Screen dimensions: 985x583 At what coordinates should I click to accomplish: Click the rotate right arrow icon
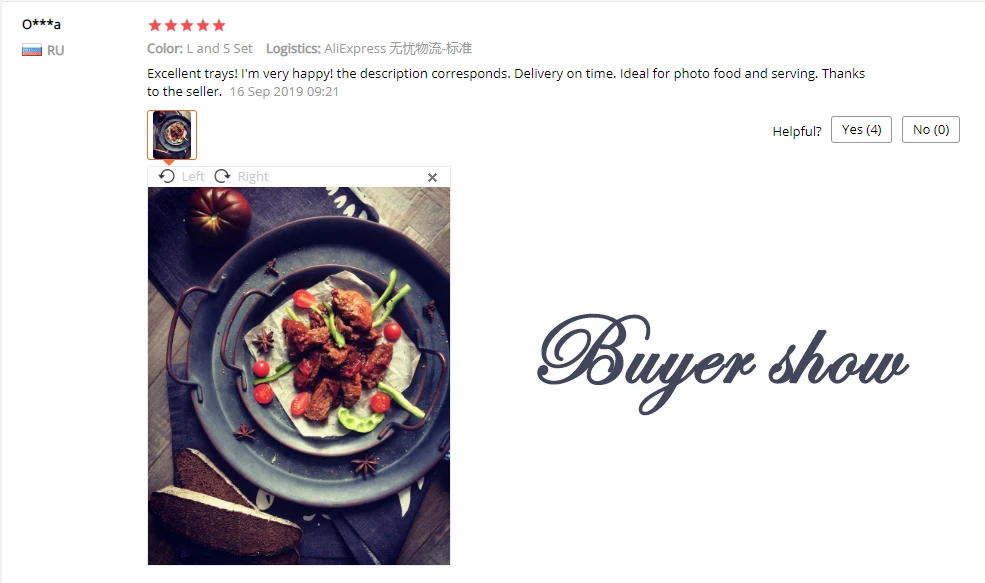(222, 177)
